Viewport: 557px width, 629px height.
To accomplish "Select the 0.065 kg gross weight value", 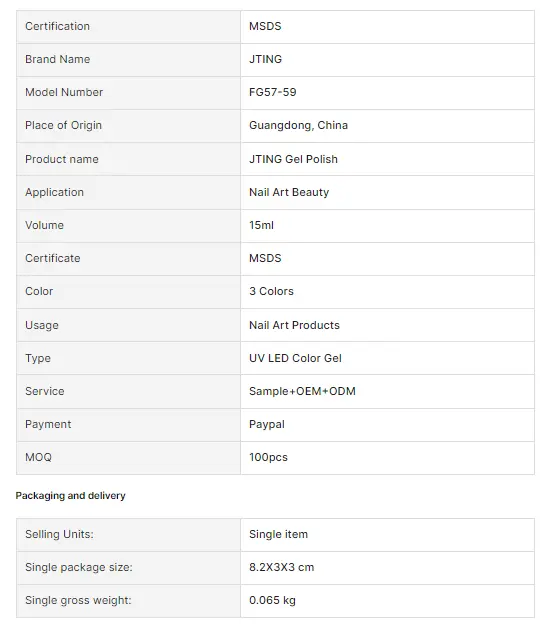I will click(272, 601).
